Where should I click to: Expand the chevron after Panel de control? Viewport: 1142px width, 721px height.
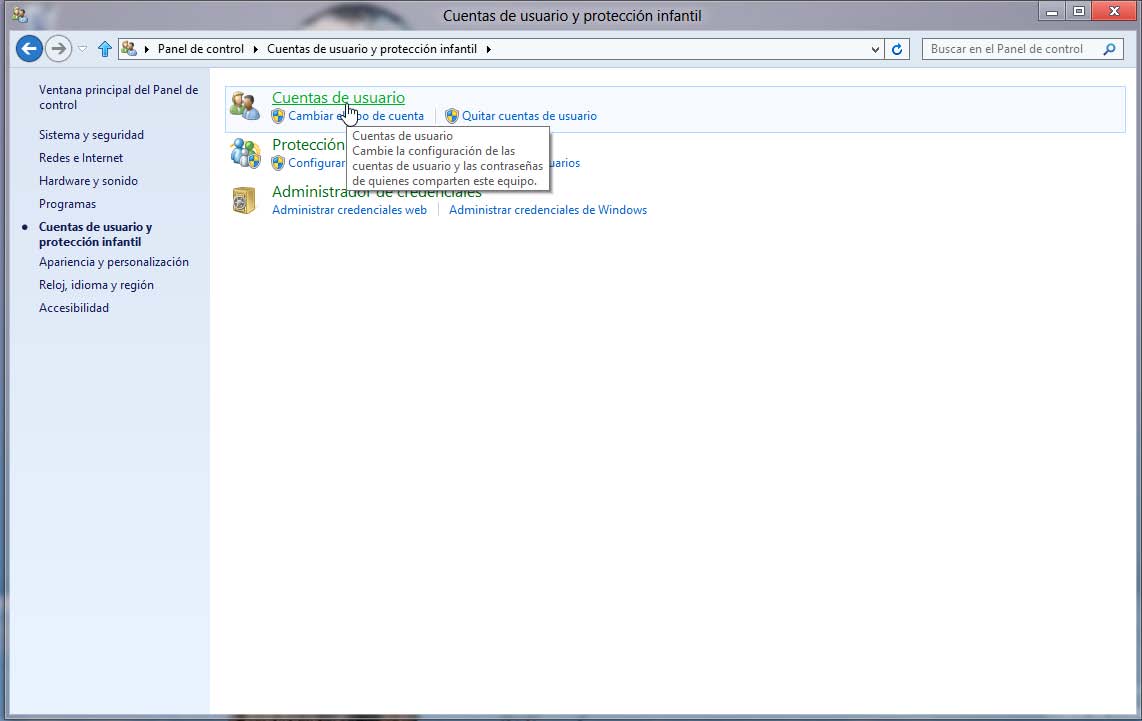pos(256,49)
